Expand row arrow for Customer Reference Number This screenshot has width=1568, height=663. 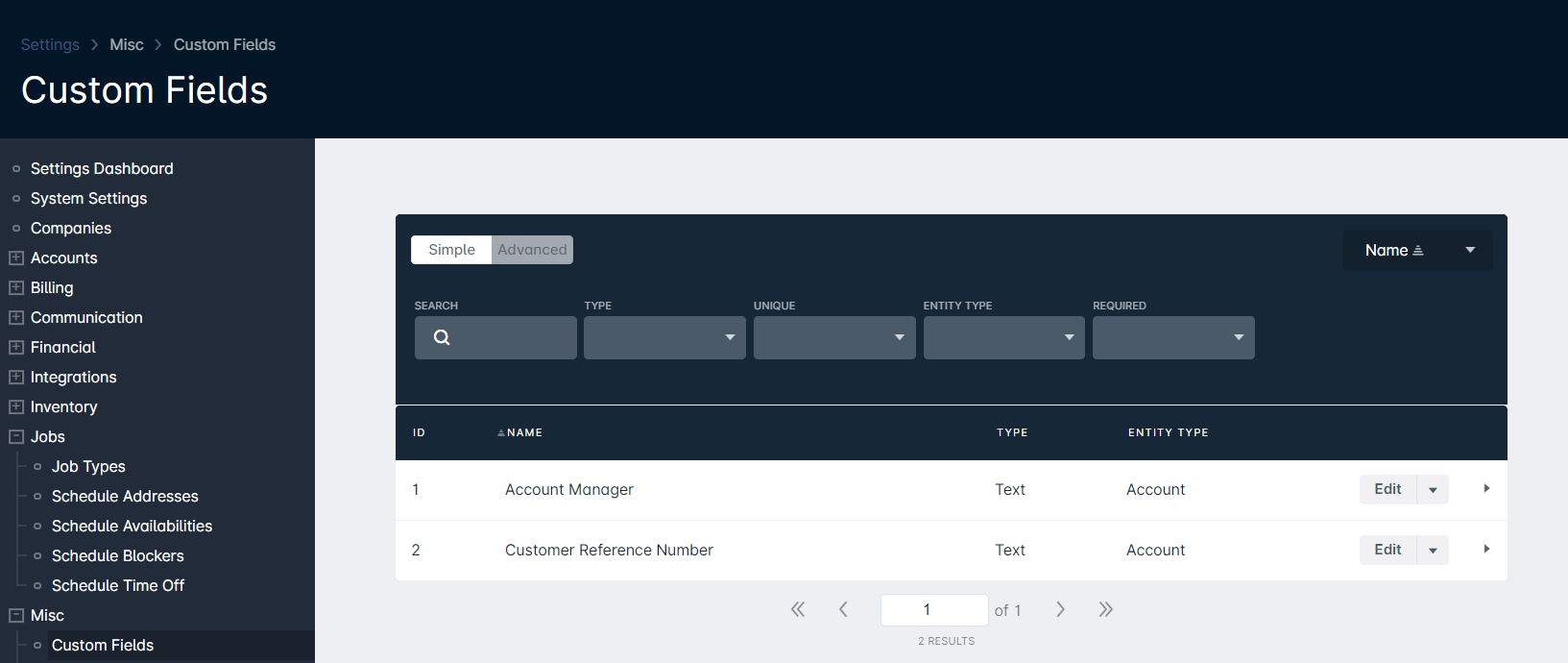(x=1486, y=550)
